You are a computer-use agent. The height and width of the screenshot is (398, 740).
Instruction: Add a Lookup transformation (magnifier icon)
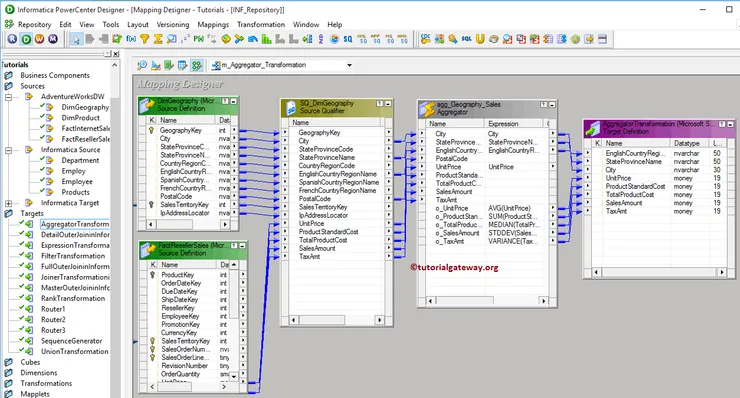click(x=172, y=39)
